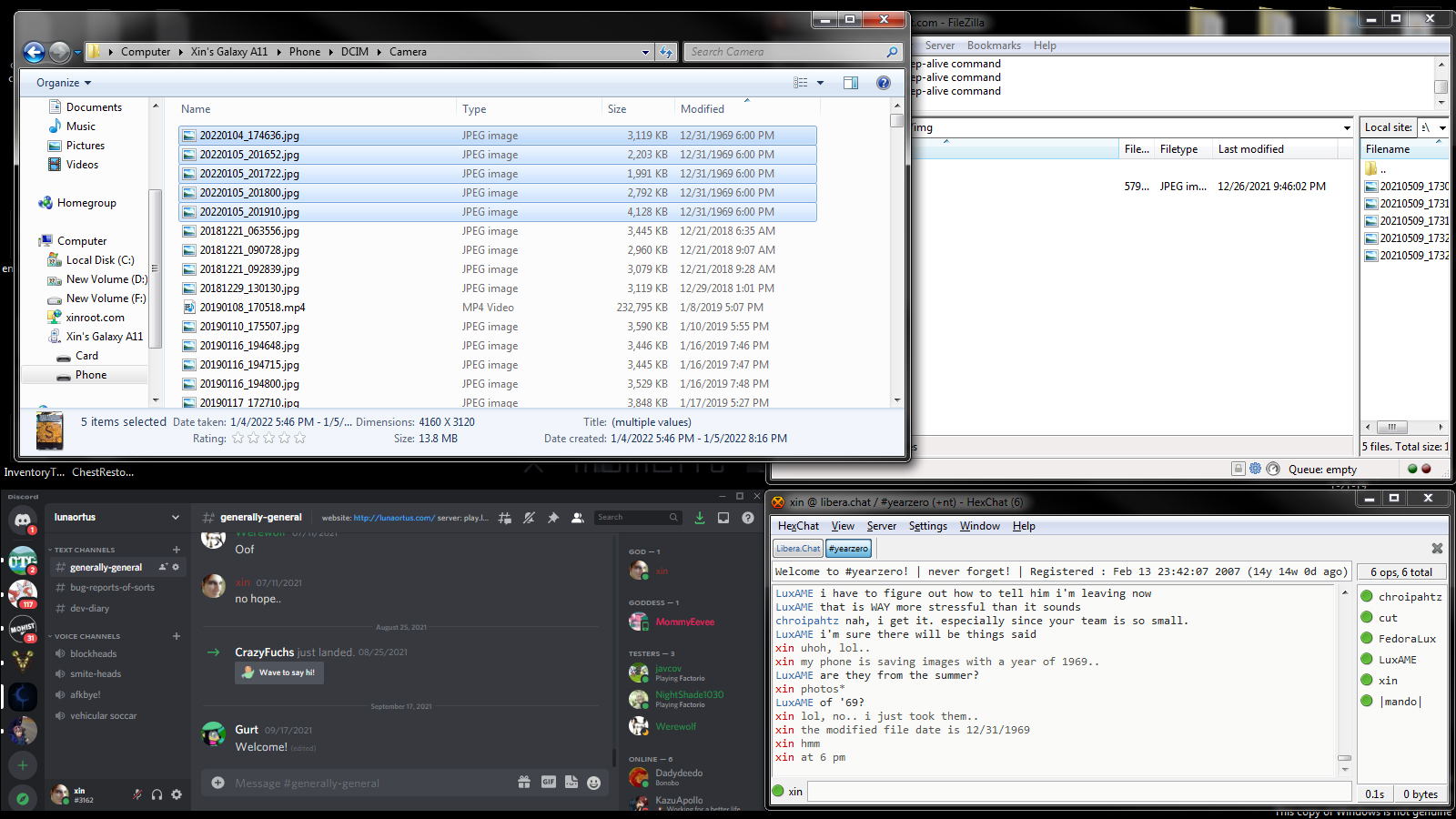Viewport: 1456px width, 819px height.
Task: Open Discord inbox icon
Action: pyautogui.click(x=723, y=518)
